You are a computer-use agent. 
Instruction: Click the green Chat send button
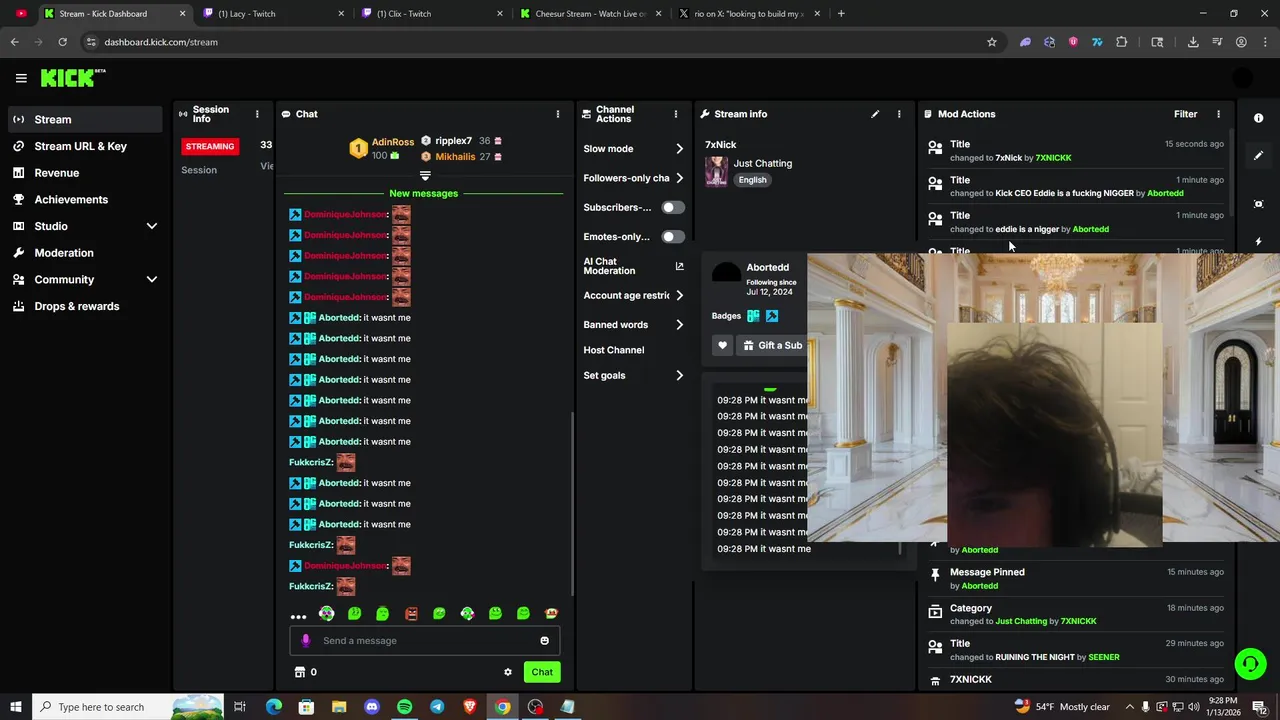click(542, 672)
